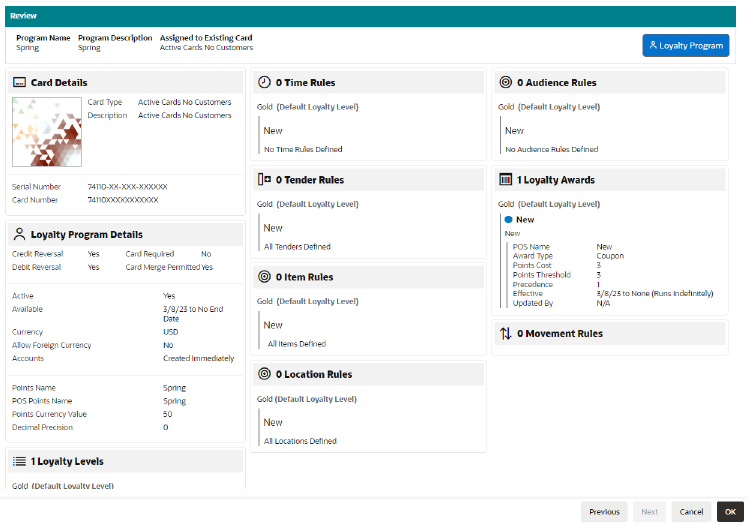Click the Points Currency Value 50
748x525 pixels.
[167, 414]
